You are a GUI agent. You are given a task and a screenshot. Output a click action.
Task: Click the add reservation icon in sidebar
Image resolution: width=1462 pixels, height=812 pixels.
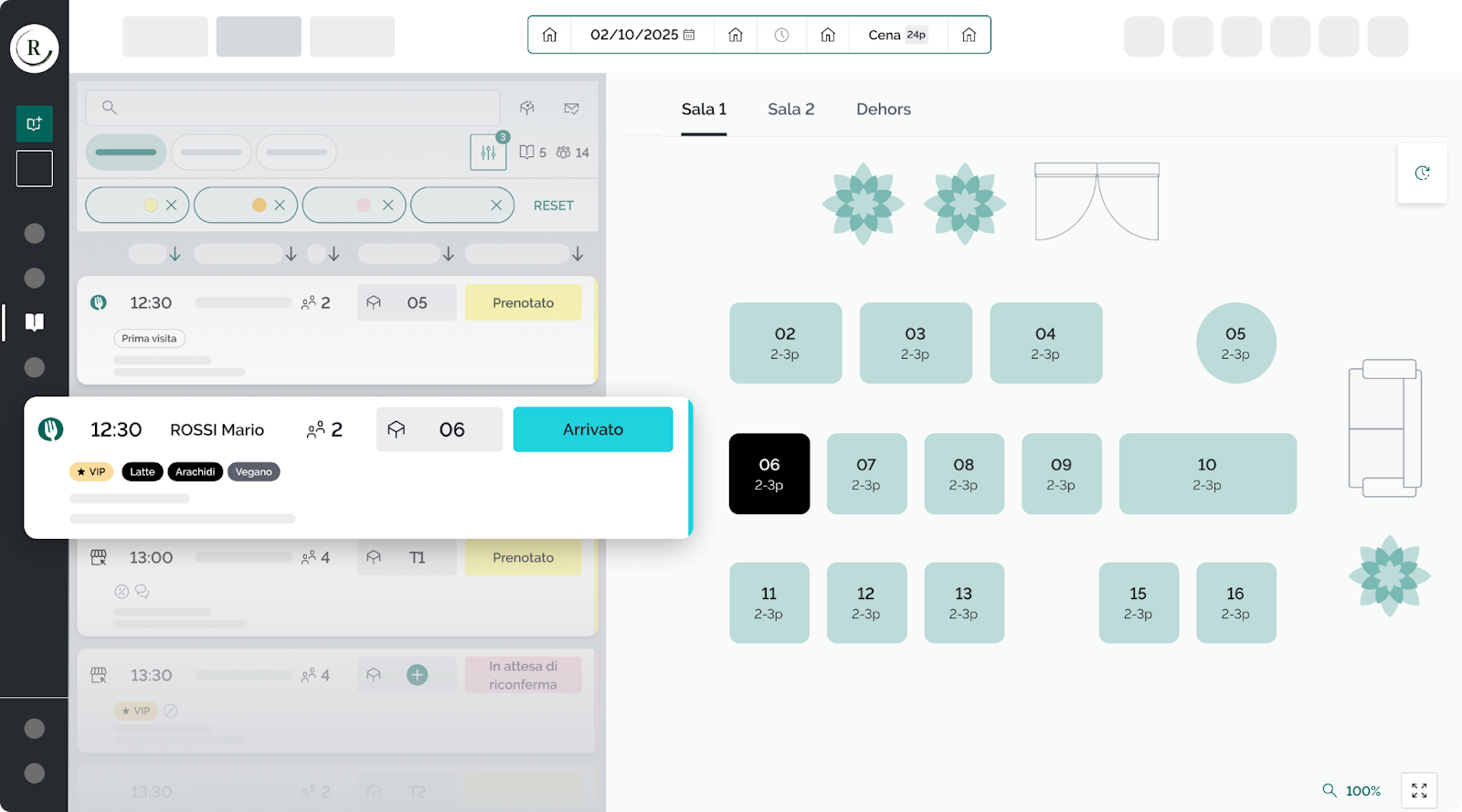click(x=35, y=123)
